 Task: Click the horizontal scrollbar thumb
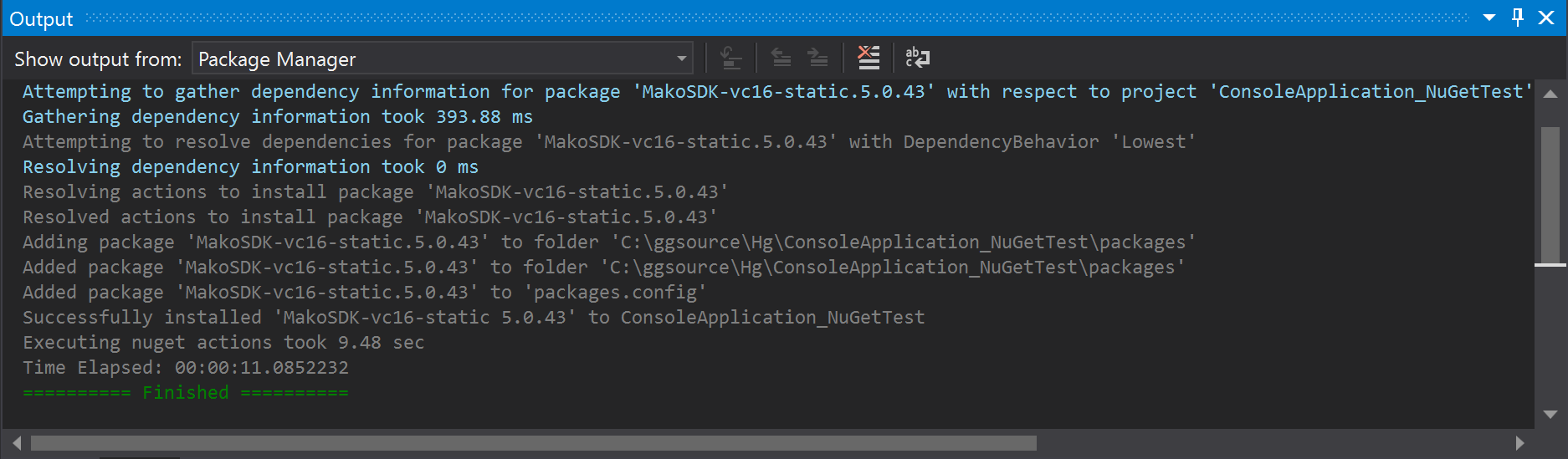[533, 442]
